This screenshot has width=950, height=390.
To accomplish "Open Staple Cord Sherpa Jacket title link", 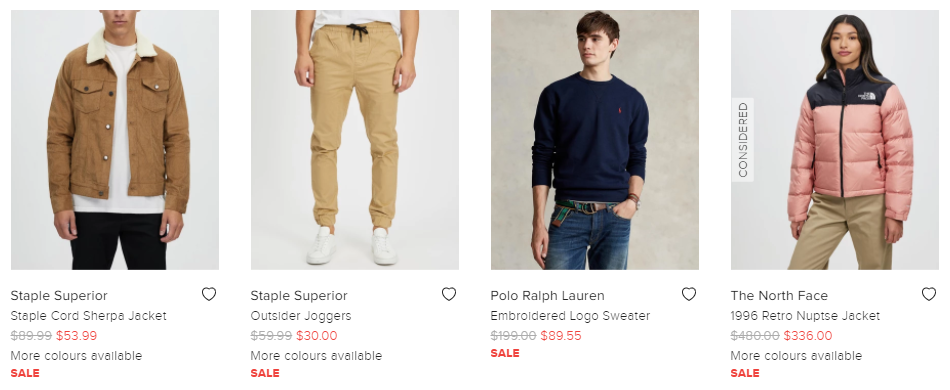I will 88,316.
